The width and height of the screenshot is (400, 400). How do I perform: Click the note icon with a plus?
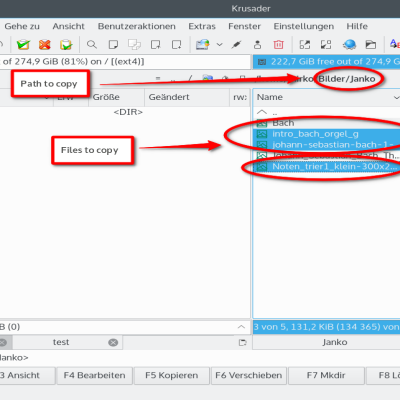pyautogui.click(x=176, y=44)
